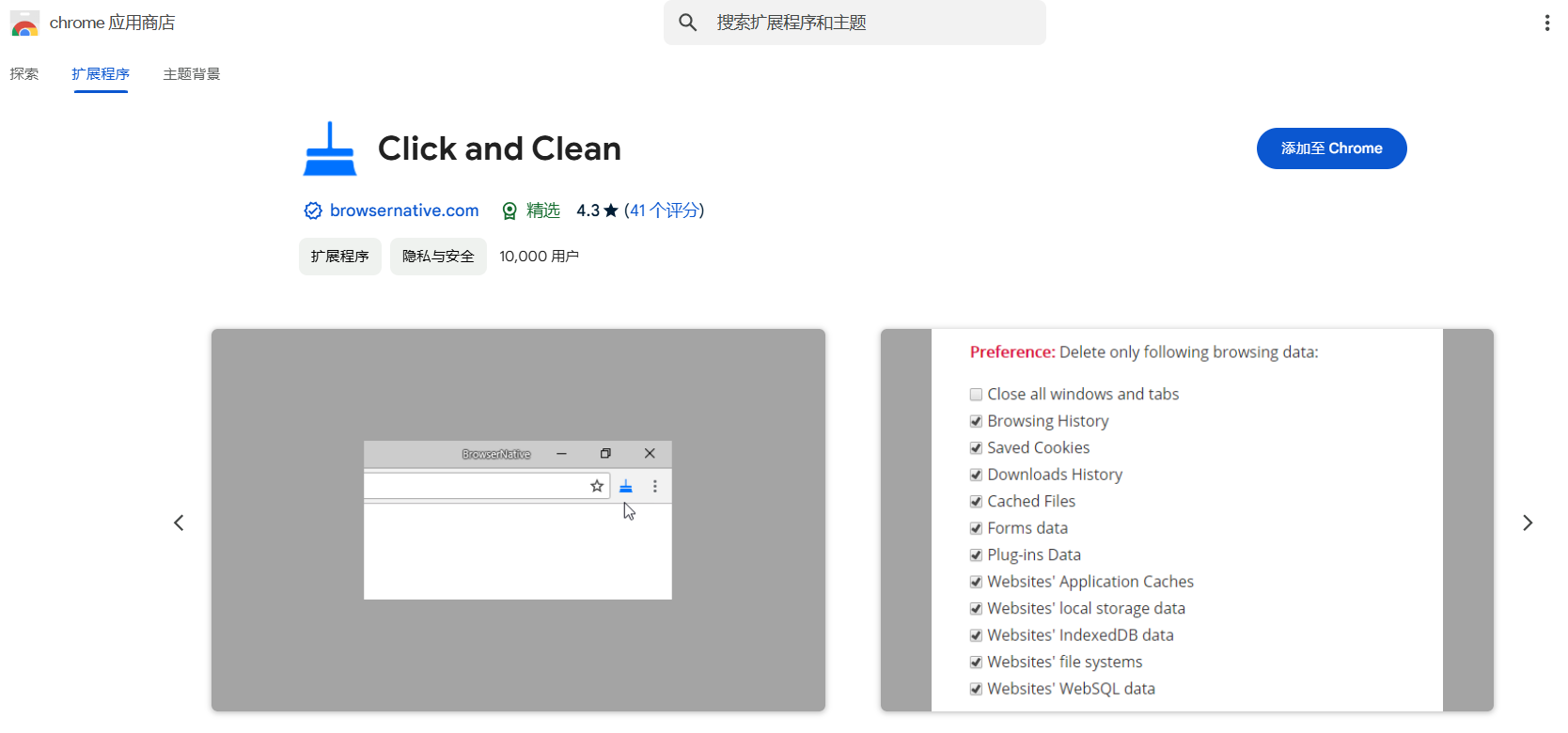Uncheck the Forms data checkbox
This screenshot has height=733, width=1568.
coord(976,528)
